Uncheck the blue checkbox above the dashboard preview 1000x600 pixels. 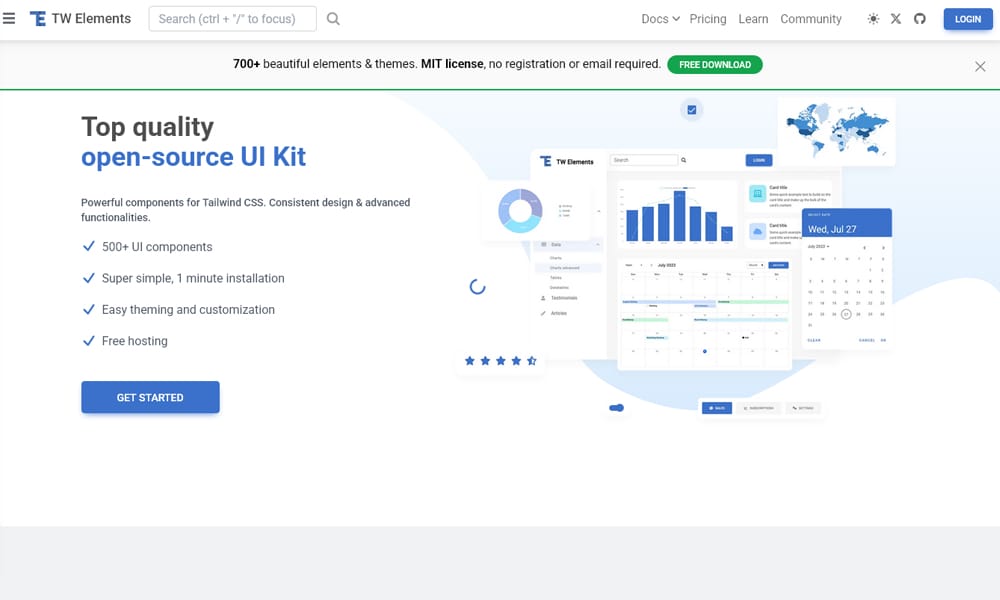[691, 109]
